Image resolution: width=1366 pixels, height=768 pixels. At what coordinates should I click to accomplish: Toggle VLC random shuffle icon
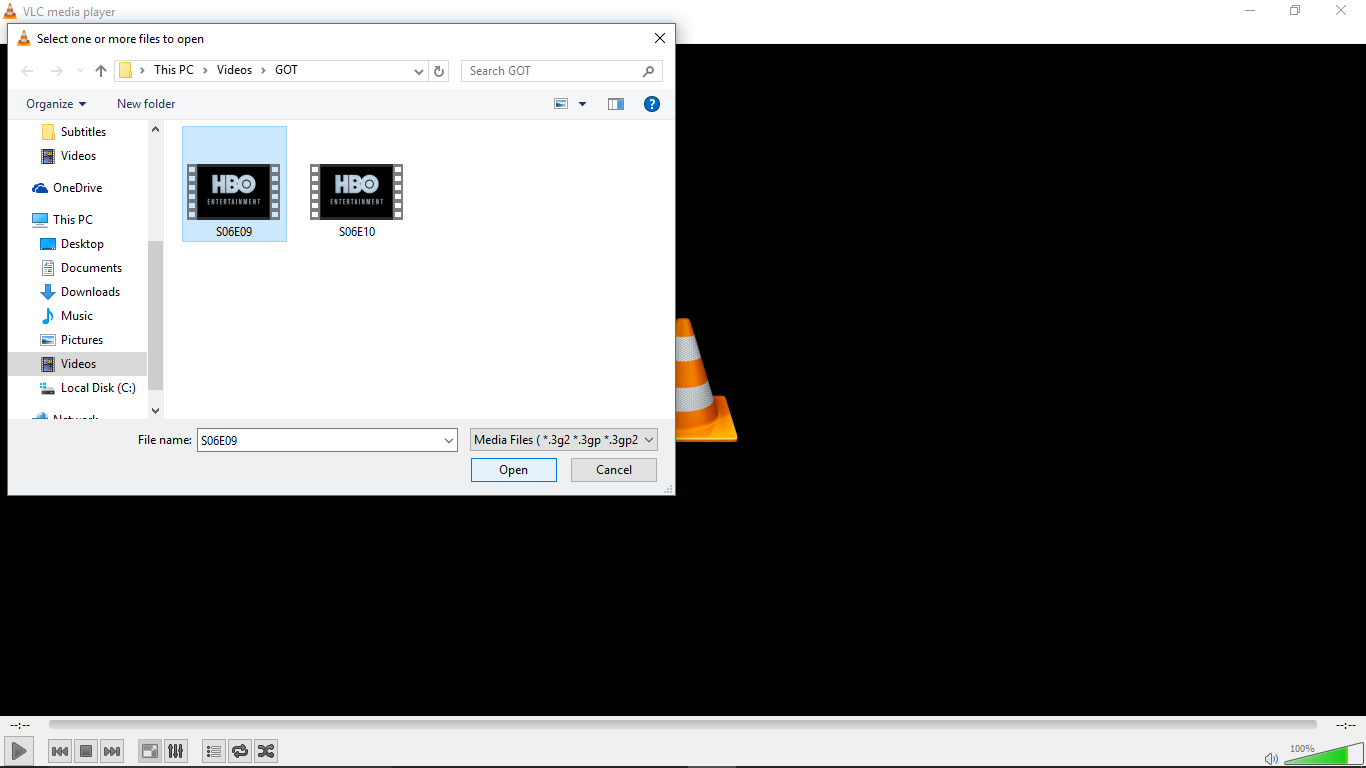265,751
